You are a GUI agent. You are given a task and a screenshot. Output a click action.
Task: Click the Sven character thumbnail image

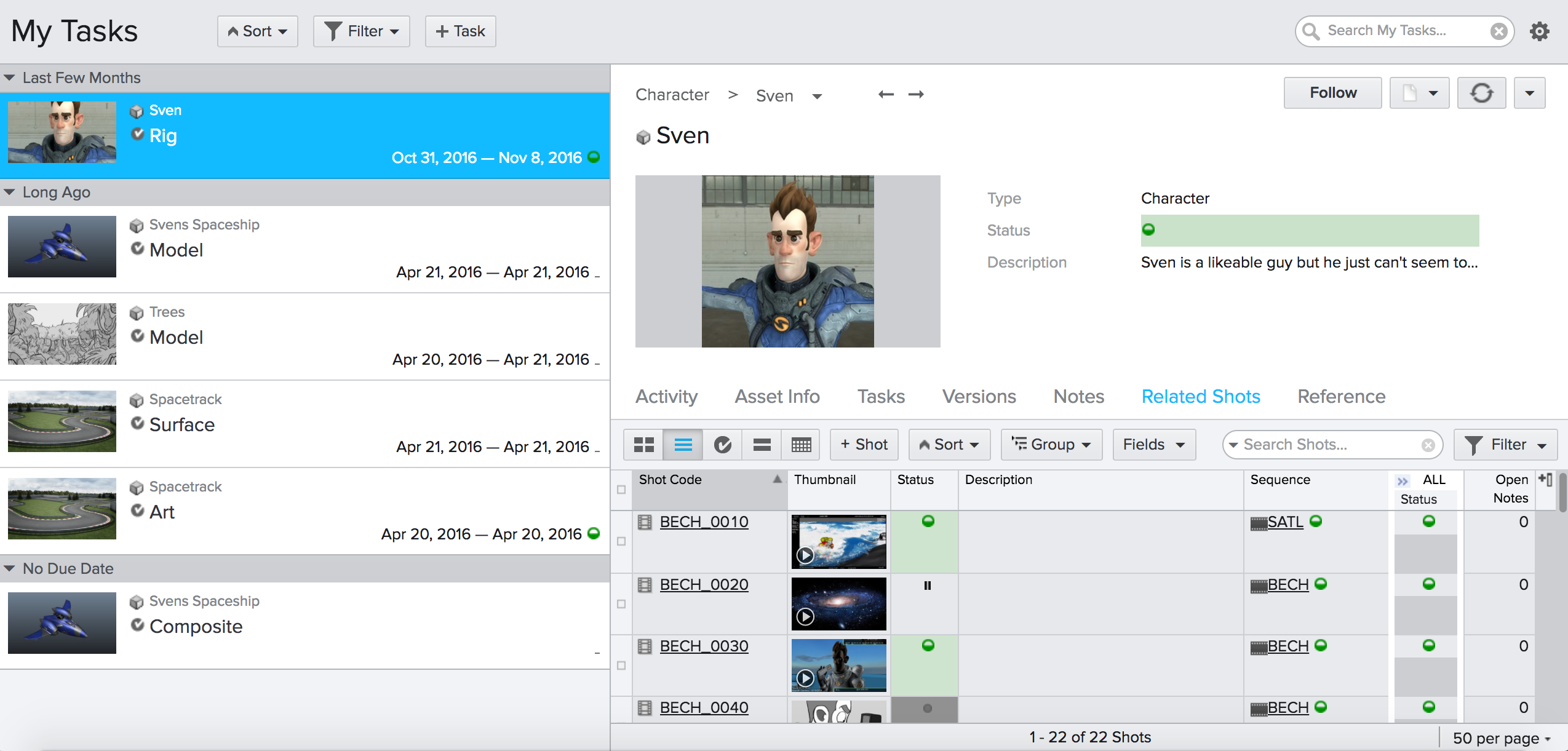(x=788, y=260)
